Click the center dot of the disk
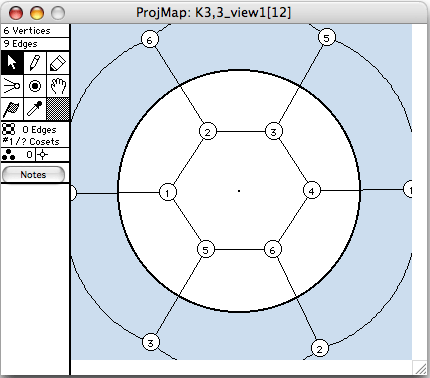Image resolution: width=430 pixels, height=378 pixels. pyautogui.click(x=239, y=191)
